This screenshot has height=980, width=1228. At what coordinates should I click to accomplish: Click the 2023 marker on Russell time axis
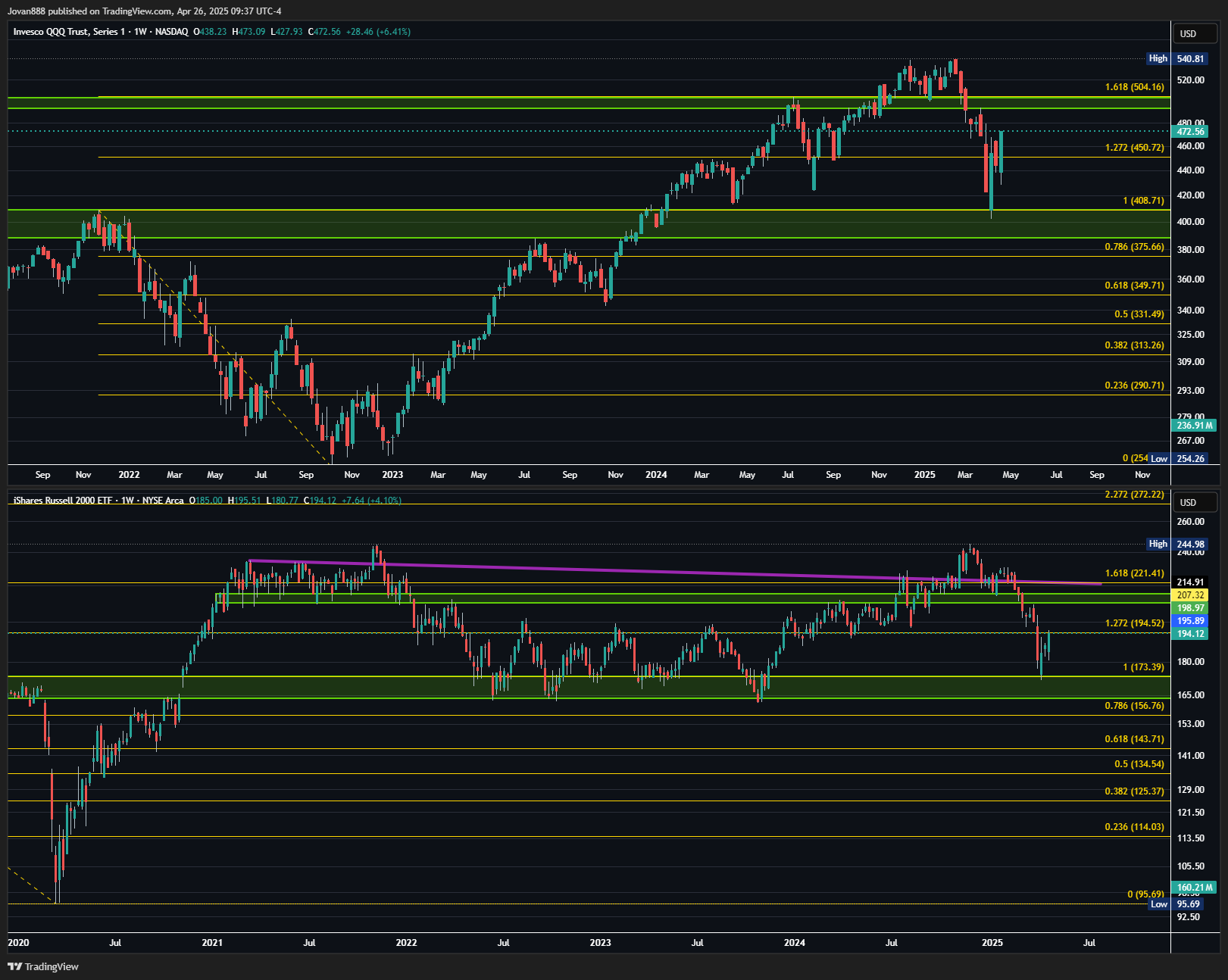point(600,943)
